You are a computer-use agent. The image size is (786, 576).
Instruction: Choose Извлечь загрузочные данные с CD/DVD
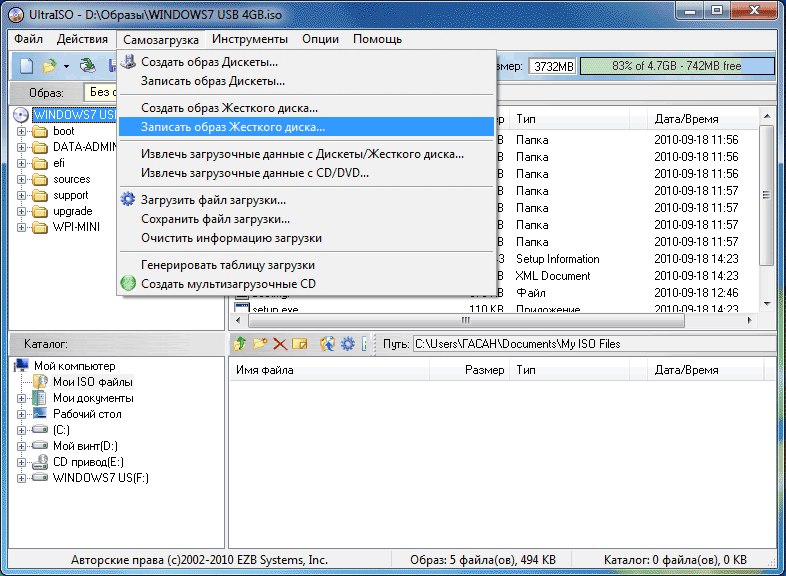[x=306, y=173]
